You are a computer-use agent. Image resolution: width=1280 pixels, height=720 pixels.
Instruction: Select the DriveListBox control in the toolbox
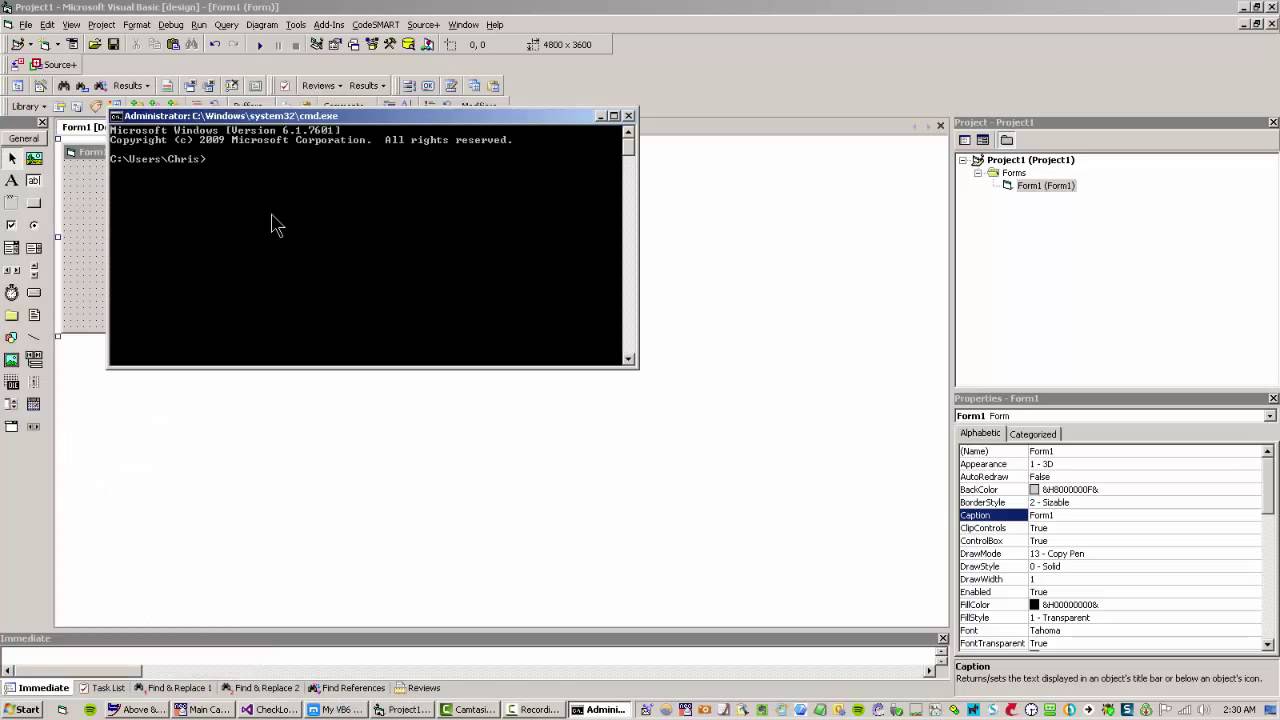point(34,293)
